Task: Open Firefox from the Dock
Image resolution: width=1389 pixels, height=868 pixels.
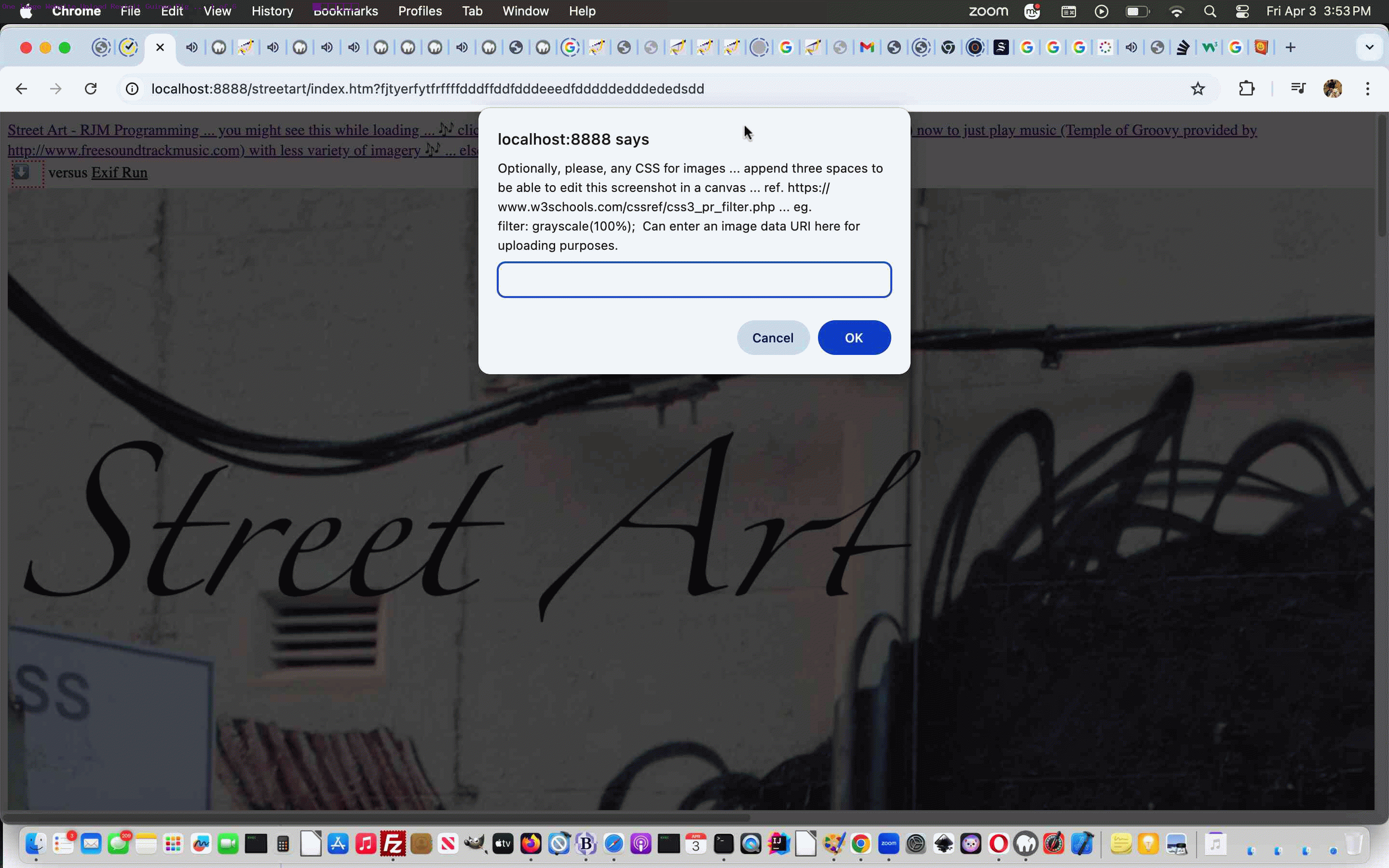Action: [531, 844]
